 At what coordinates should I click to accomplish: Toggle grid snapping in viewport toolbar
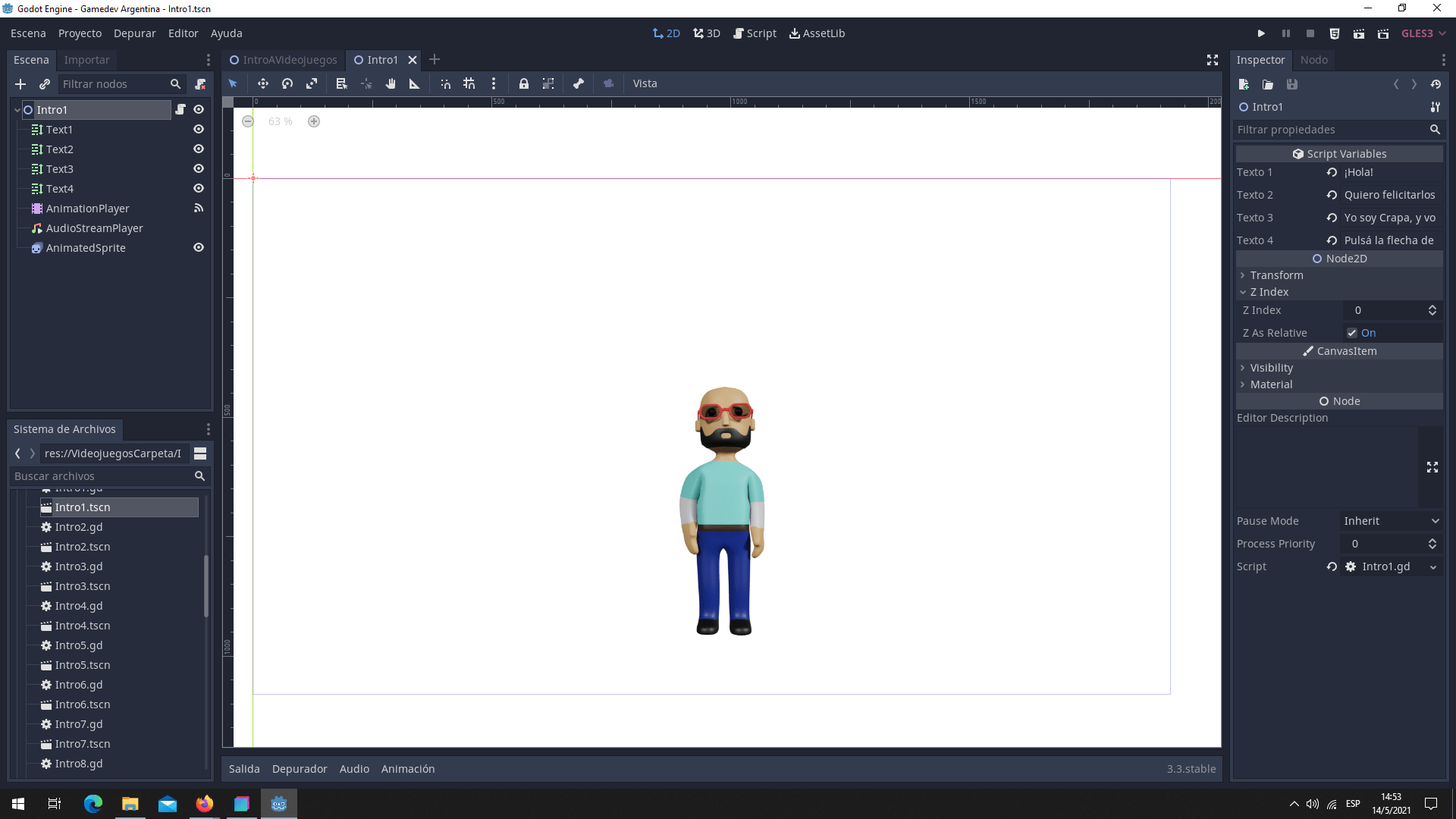(469, 83)
